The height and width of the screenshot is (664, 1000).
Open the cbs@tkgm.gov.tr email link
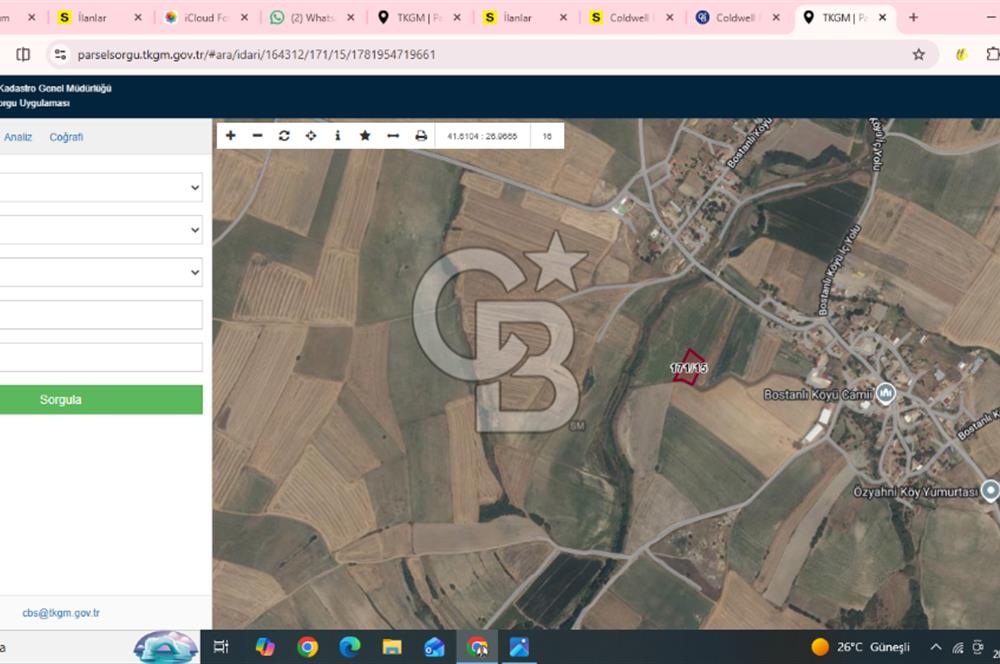[61, 613]
